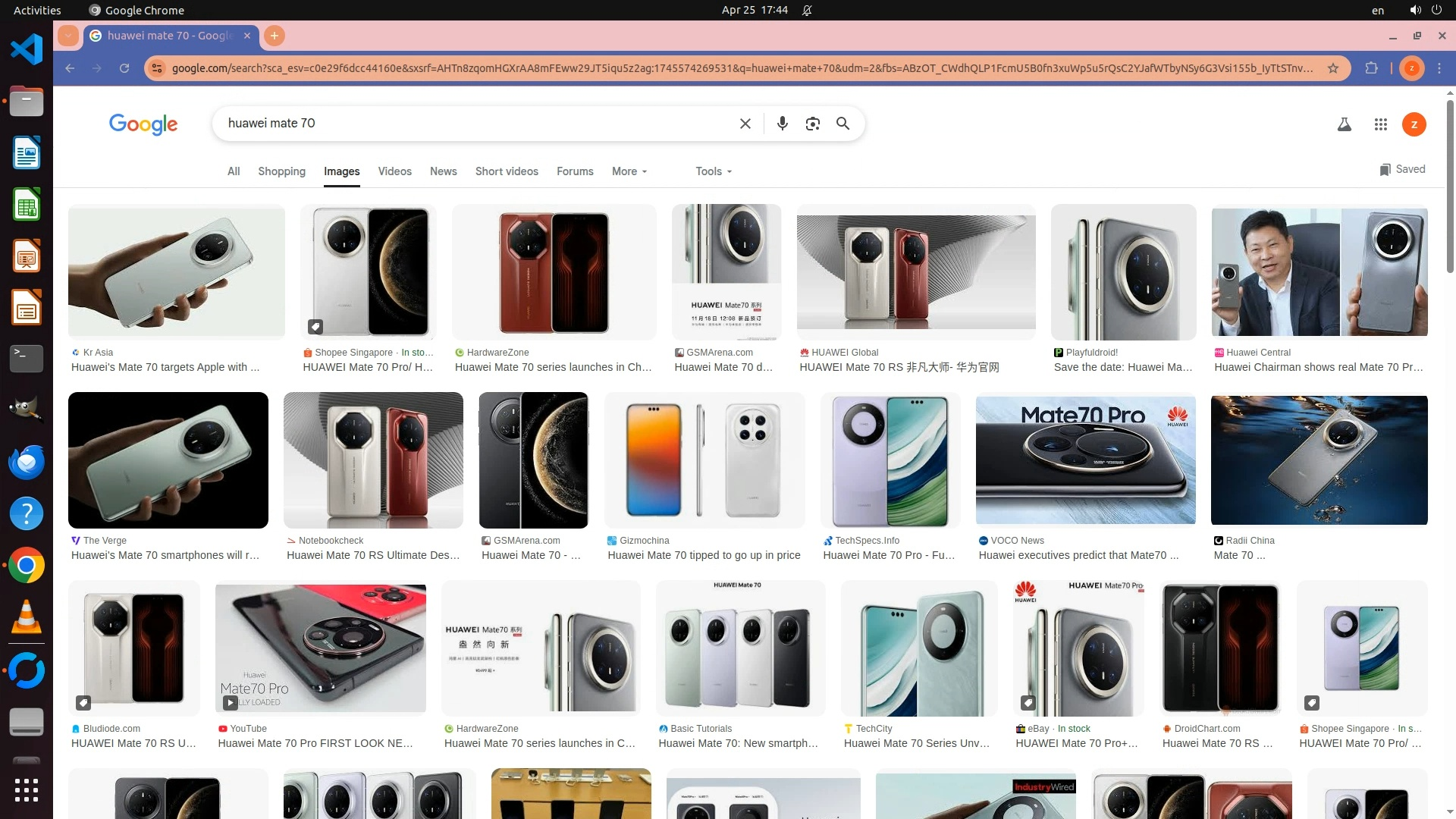Open The Verge Mate 70 result
This screenshot has width=1456, height=819.
click(168, 460)
